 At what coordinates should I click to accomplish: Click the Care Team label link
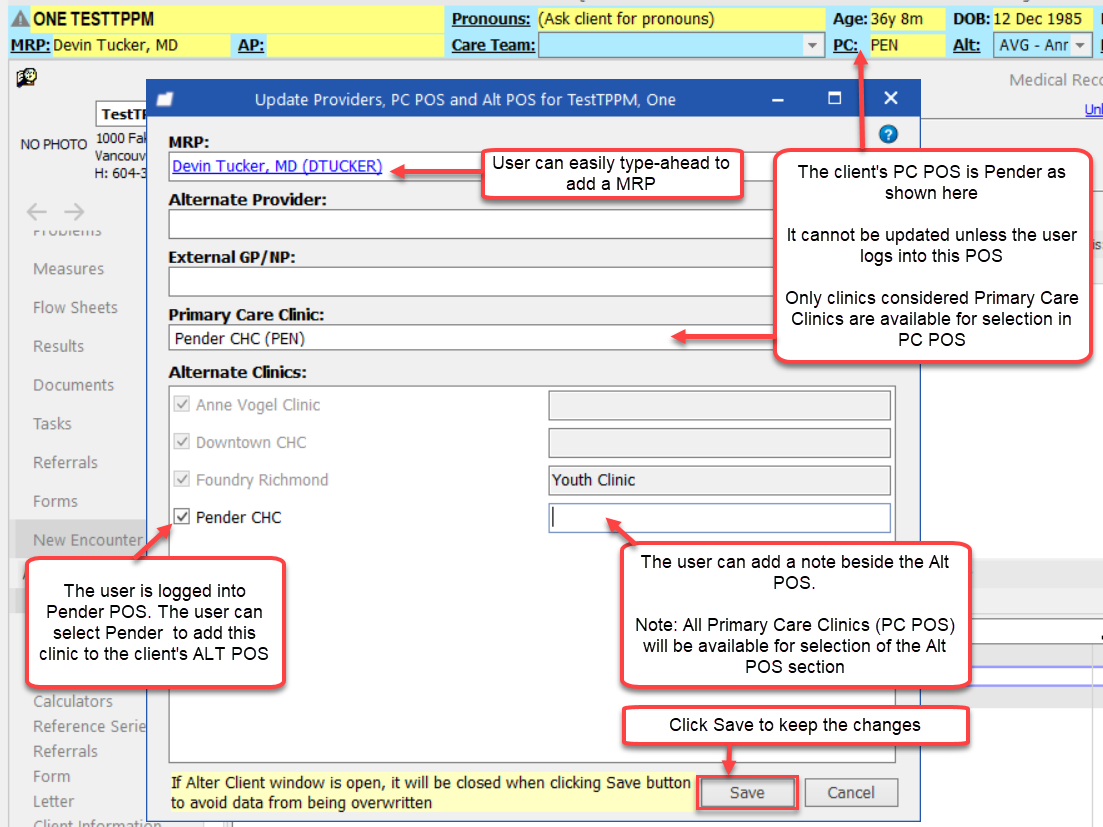[x=493, y=46]
